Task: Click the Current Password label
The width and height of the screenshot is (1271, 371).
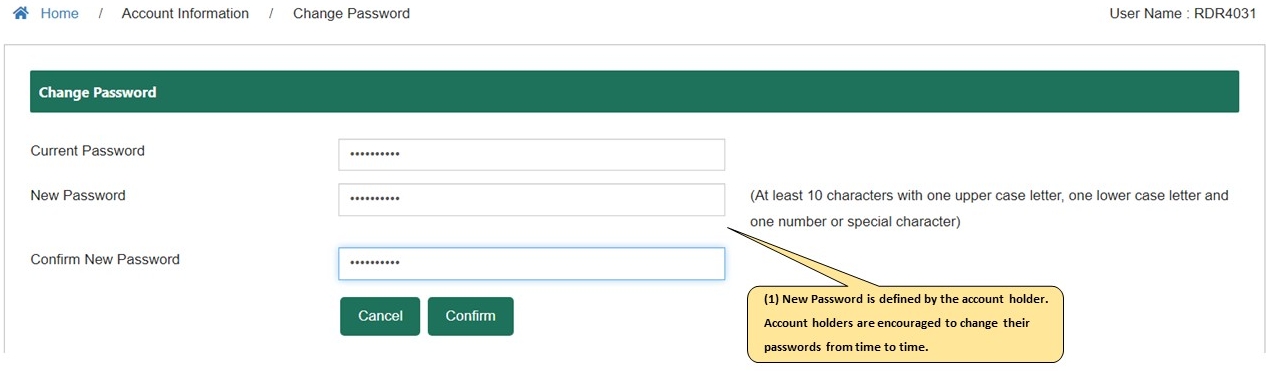Action: pyautogui.click(x=88, y=151)
